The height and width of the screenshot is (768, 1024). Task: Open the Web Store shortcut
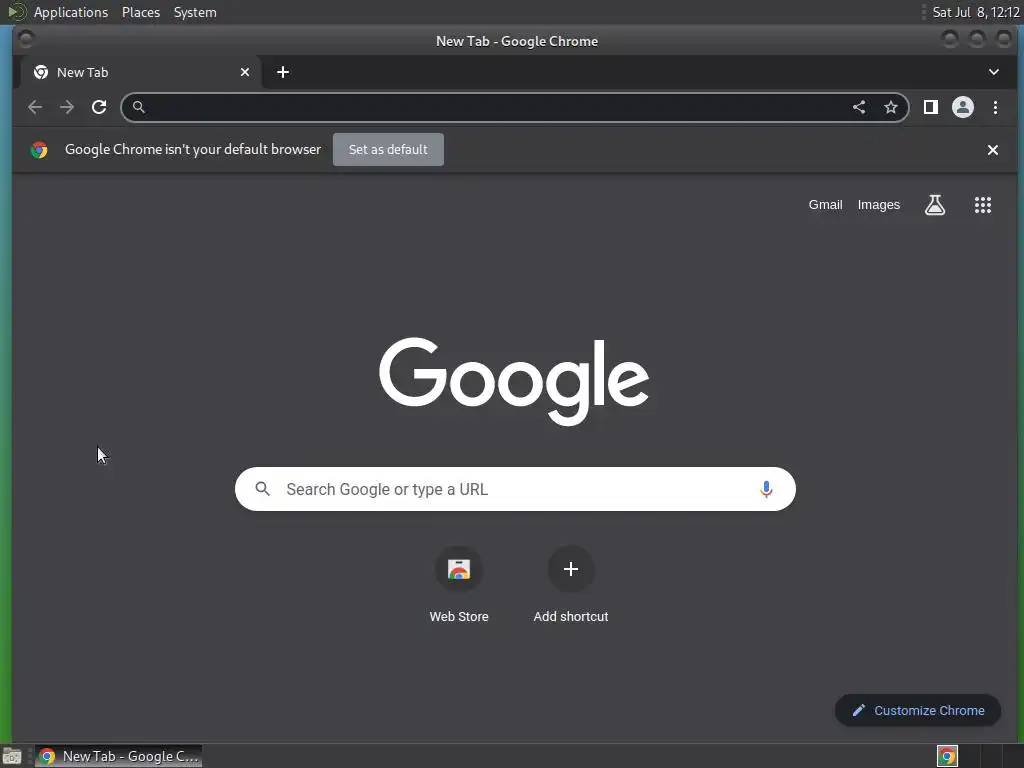459,584
